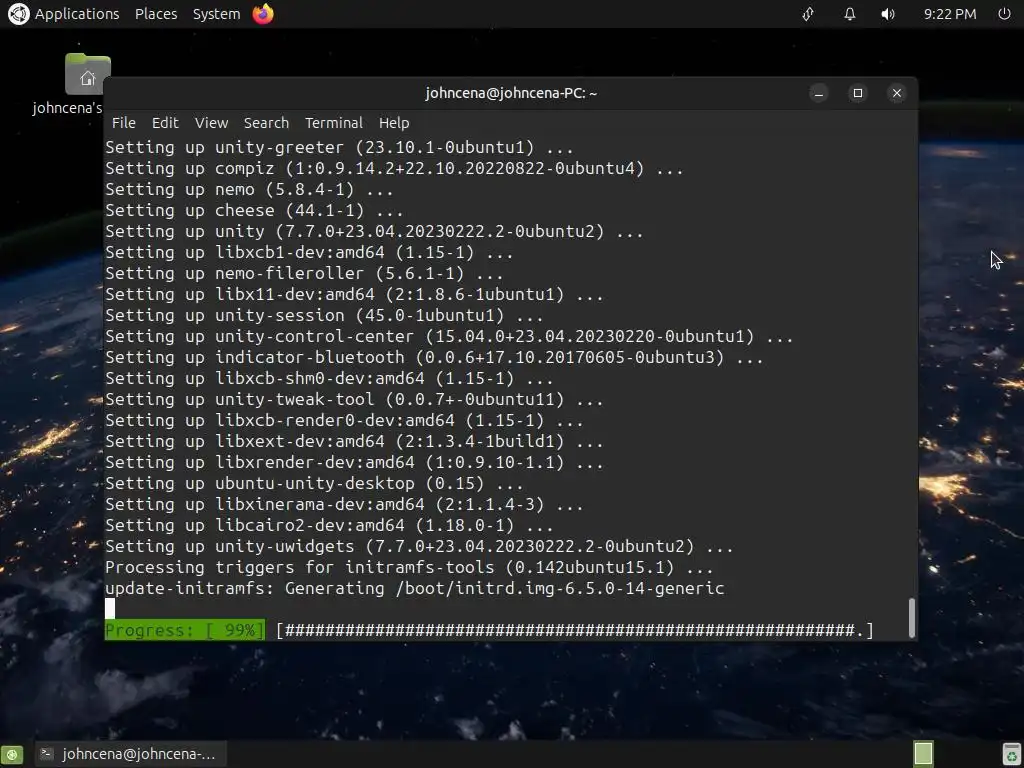Open the network connections indicator
Viewport: 1024px width, 768px height.
click(808, 14)
